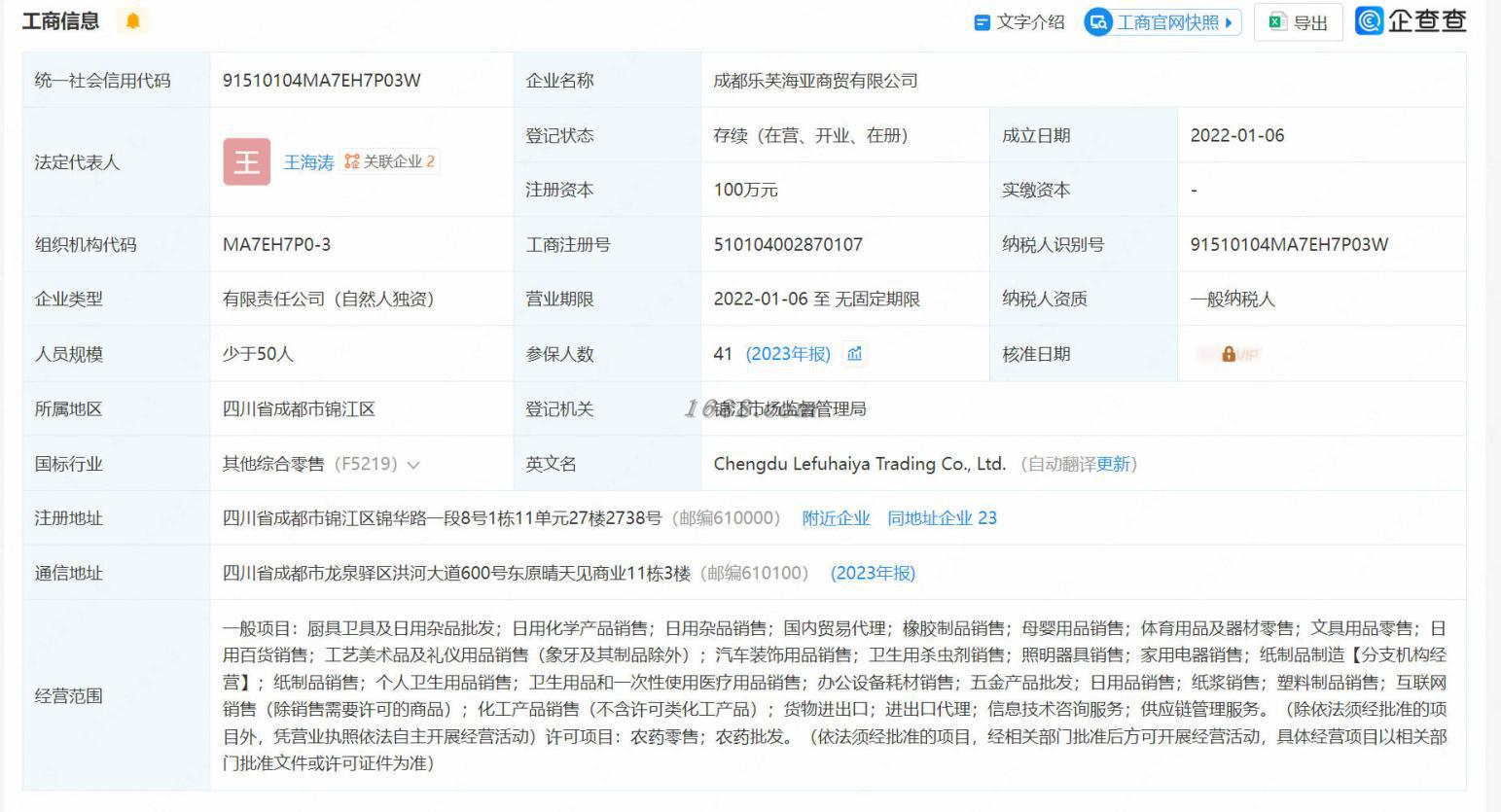The height and width of the screenshot is (812, 1501).
Task: Click company name 成都乐芙海亚商贸有限公司
Action: coord(815,81)
